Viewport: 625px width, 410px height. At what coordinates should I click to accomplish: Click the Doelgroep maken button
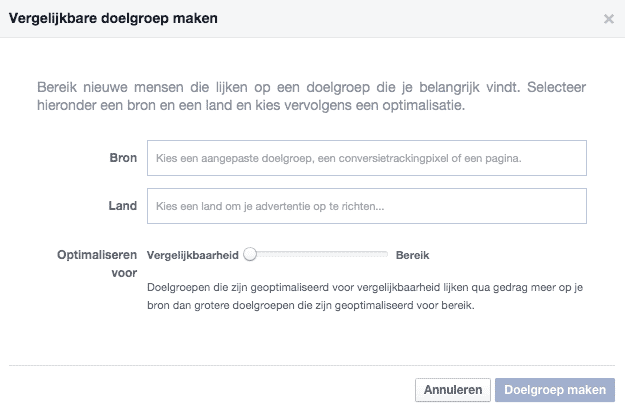pos(555,389)
